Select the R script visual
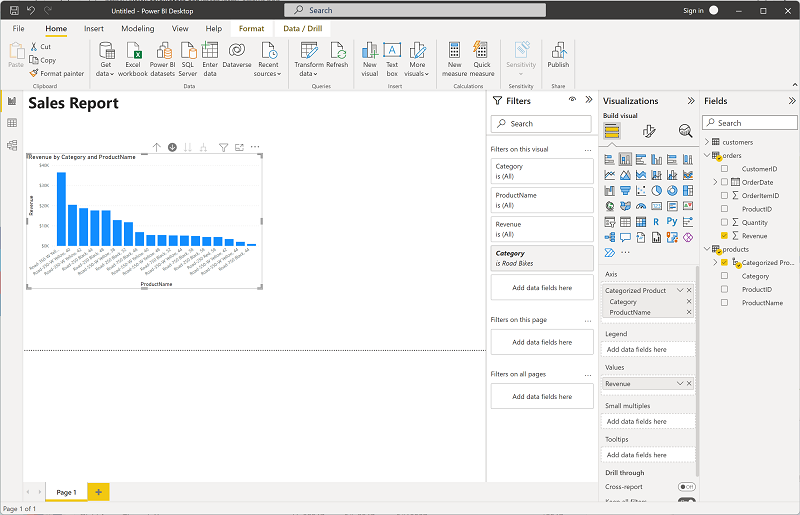This screenshot has width=800, height=515. (x=657, y=222)
